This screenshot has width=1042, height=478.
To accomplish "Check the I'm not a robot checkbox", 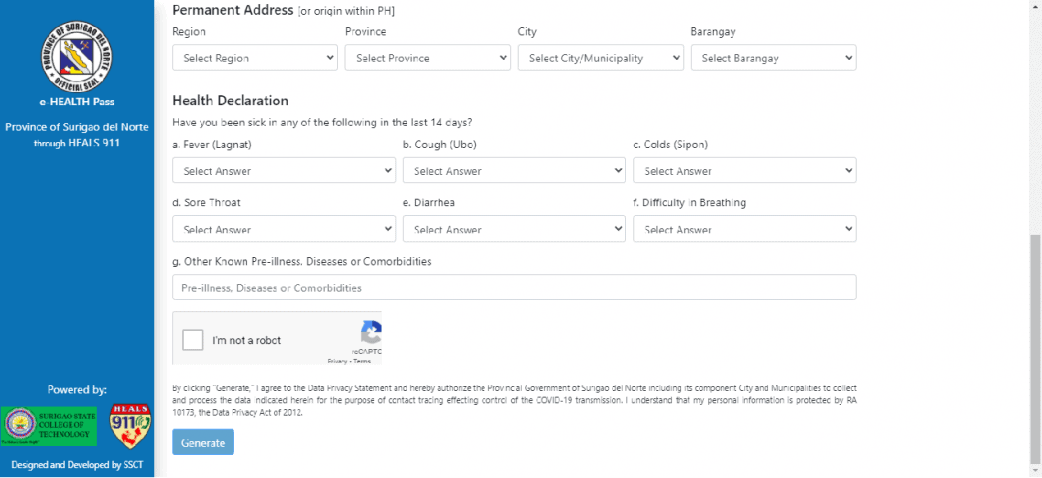I will tap(193, 340).
